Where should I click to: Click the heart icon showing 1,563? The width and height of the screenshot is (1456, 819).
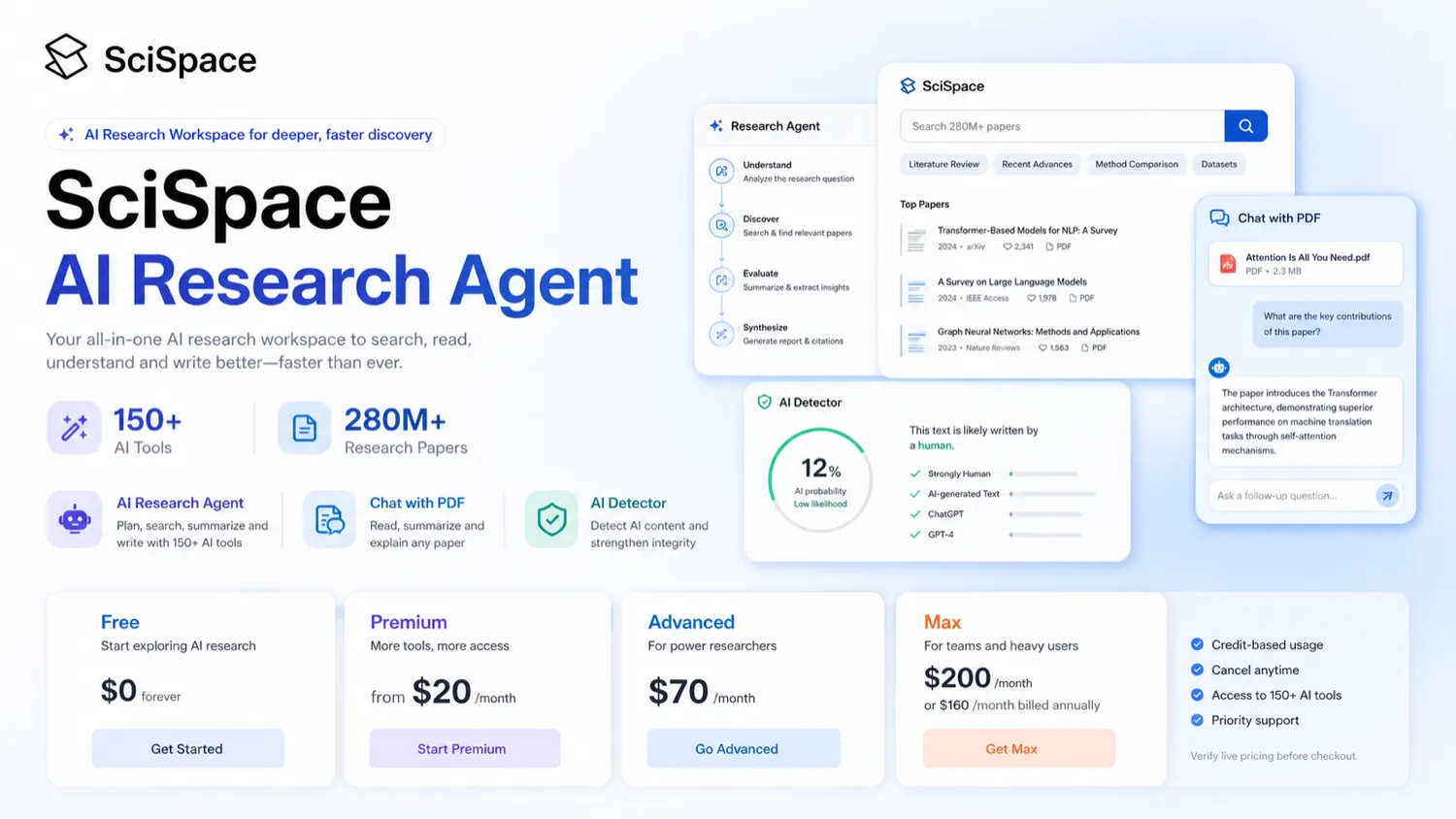pos(1042,347)
